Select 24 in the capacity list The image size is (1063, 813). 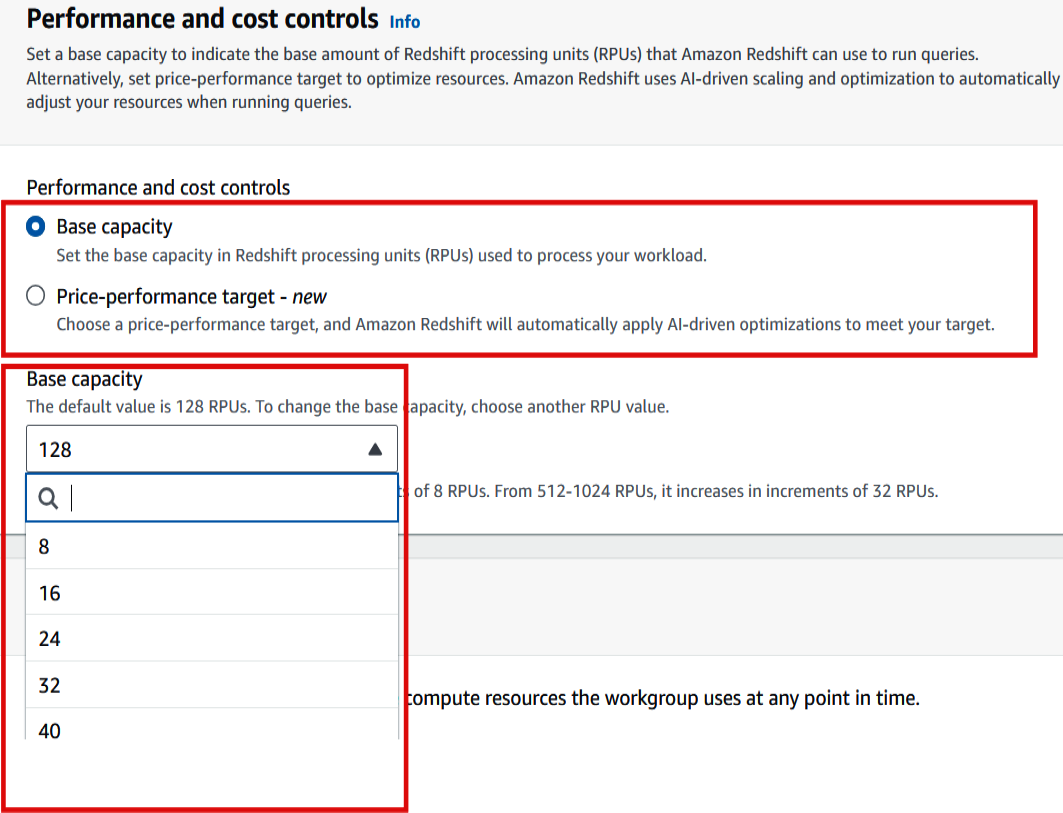point(50,639)
